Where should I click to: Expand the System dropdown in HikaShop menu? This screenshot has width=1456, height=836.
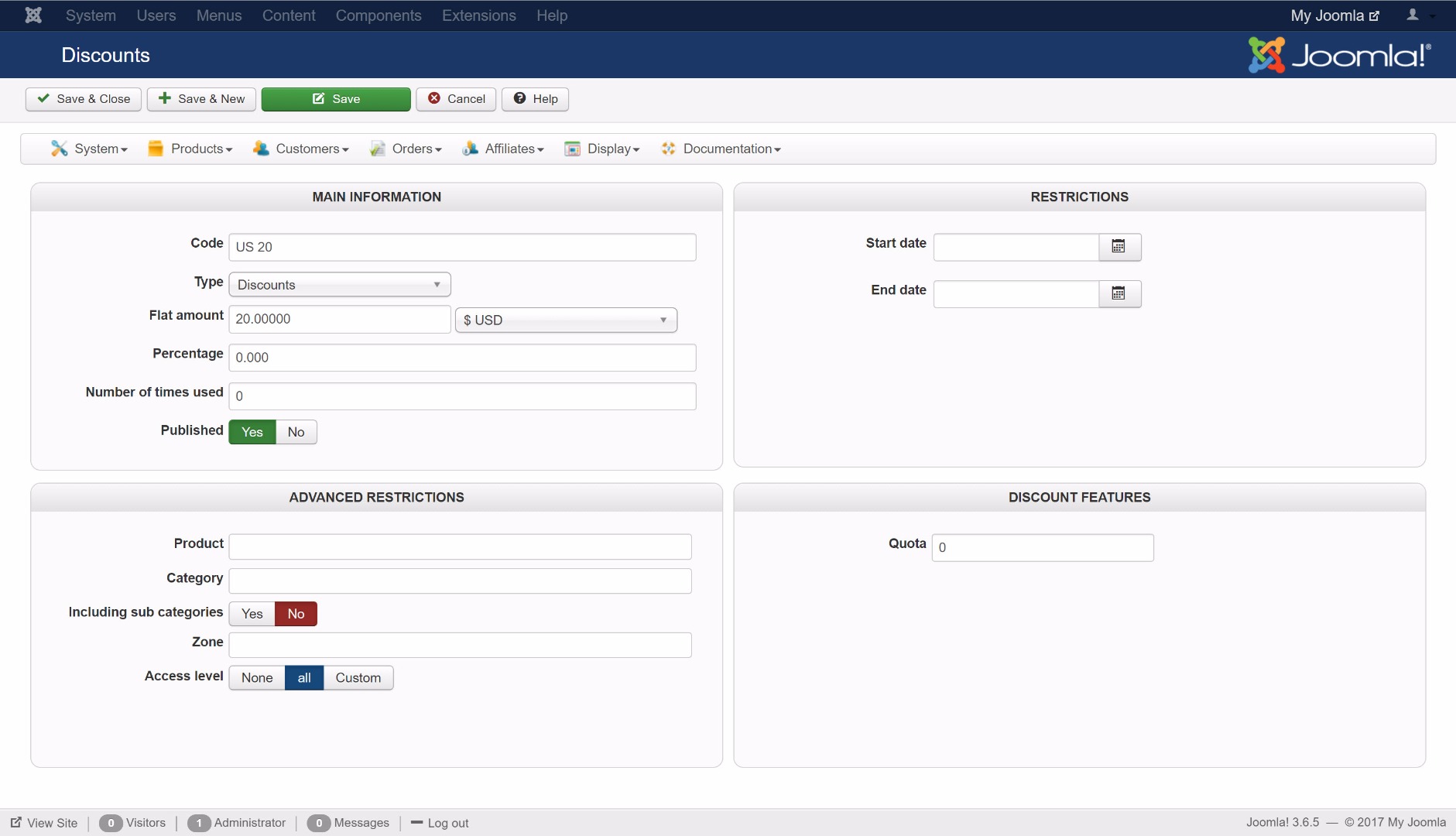(90, 149)
